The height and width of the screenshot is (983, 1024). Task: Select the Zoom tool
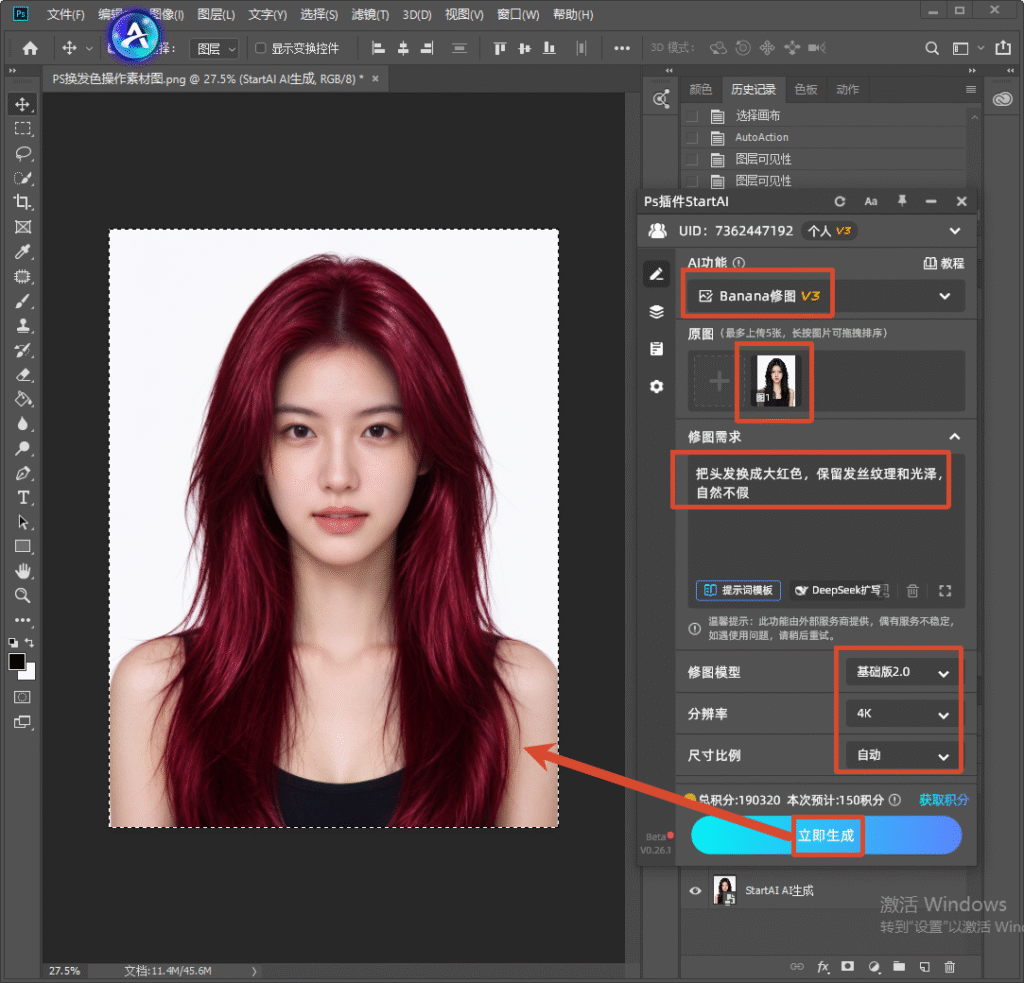[x=22, y=596]
